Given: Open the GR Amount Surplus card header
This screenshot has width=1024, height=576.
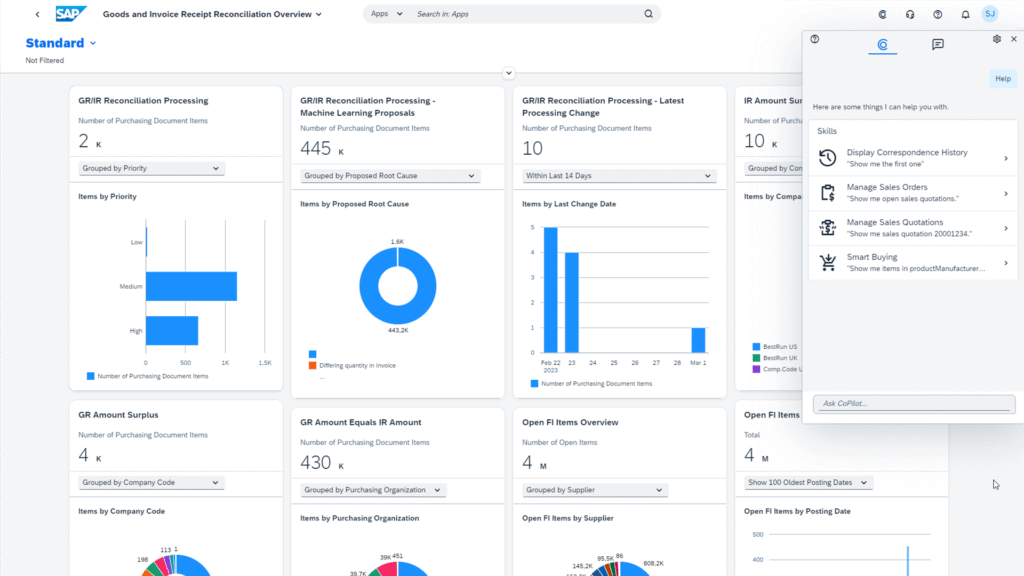Looking at the screenshot, I should point(176,436).
